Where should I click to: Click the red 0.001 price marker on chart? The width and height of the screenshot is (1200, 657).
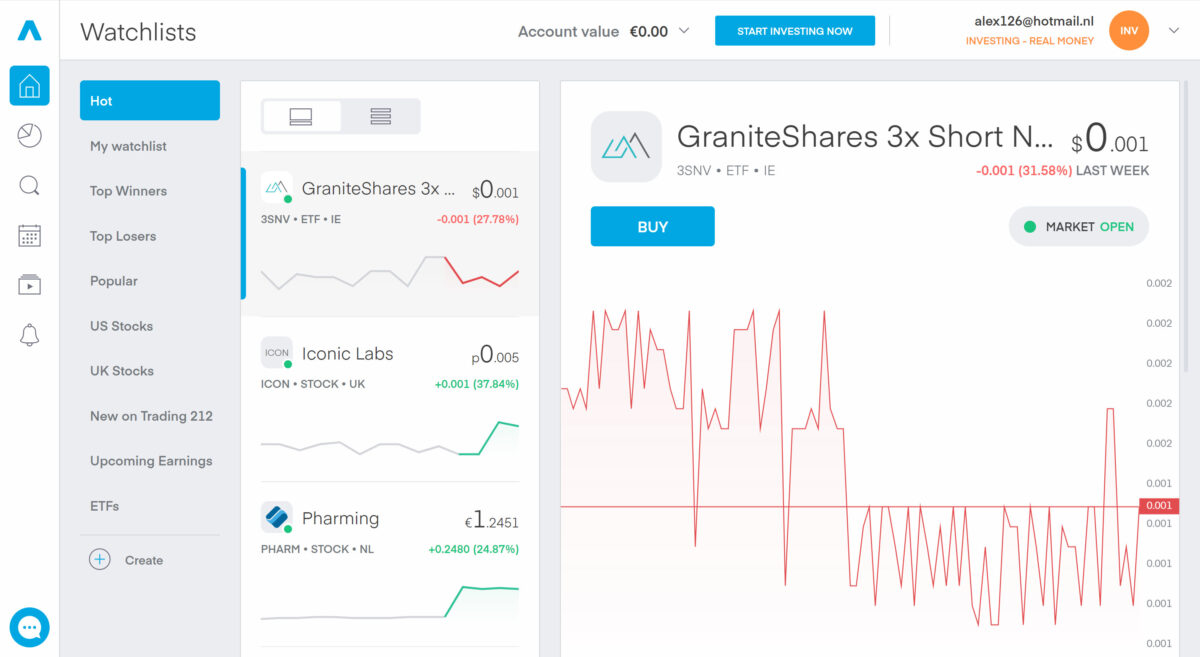click(x=1159, y=506)
